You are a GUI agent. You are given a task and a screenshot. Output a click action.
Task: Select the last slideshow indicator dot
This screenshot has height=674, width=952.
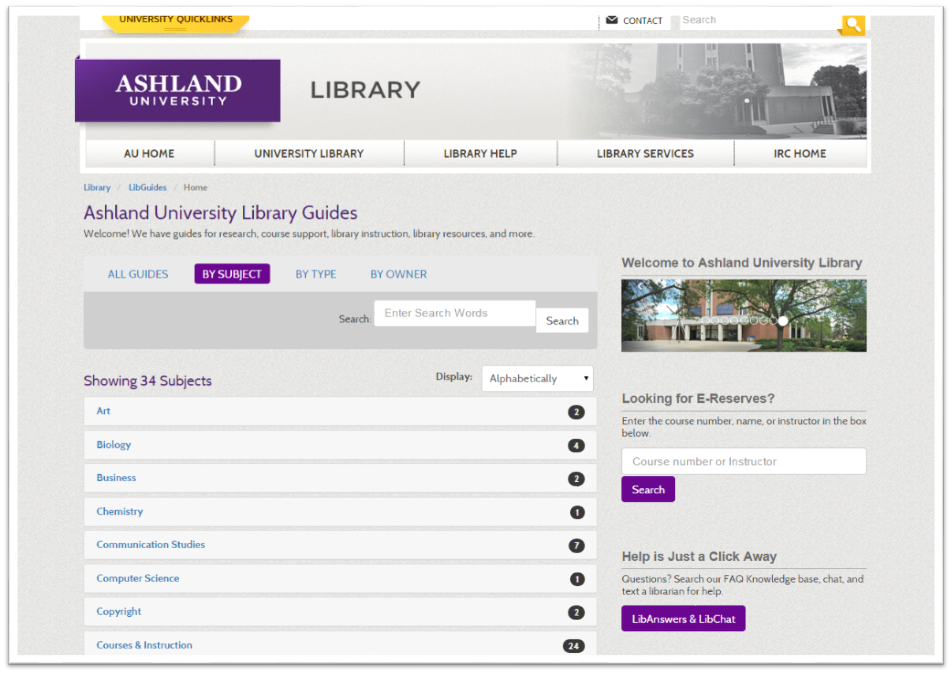pyautogui.click(x=783, y=321)
